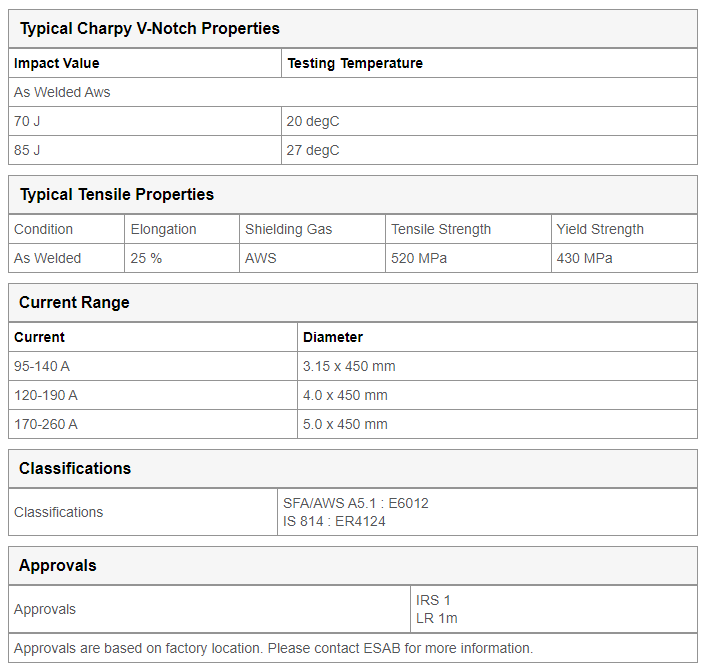The image size is (701, 669).
Task: Click the 70 J impact value cell
Action: coord(145,121)
